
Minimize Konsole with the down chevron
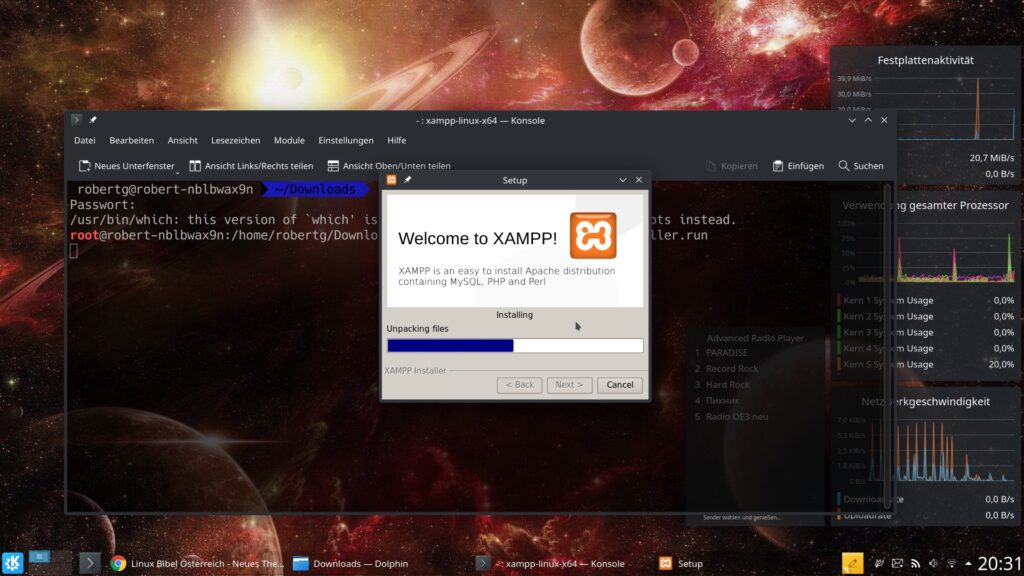pyautogui.click(x=852, y=120)
